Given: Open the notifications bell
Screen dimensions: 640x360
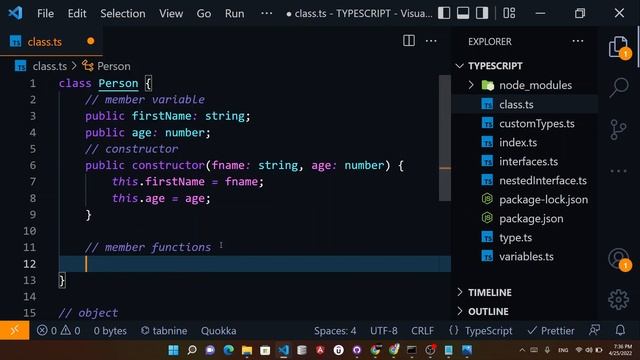Looking at the screenshot, I should click(x=620, y=330).
